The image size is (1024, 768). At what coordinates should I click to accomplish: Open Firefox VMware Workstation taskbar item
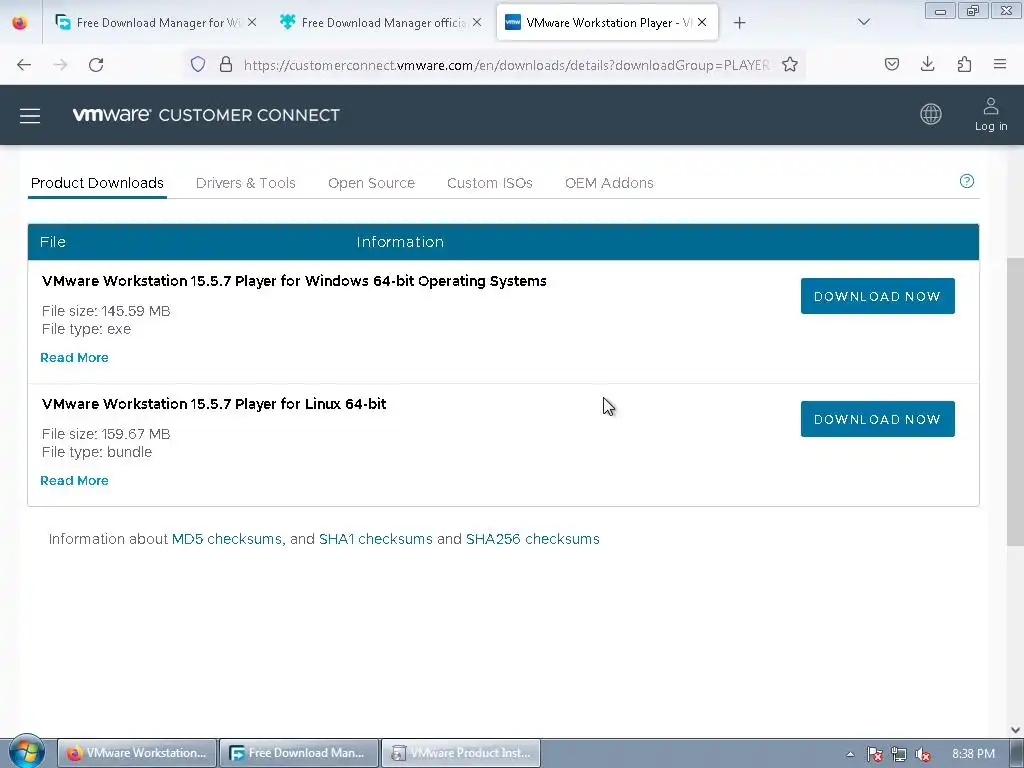[x=137, y=753]
